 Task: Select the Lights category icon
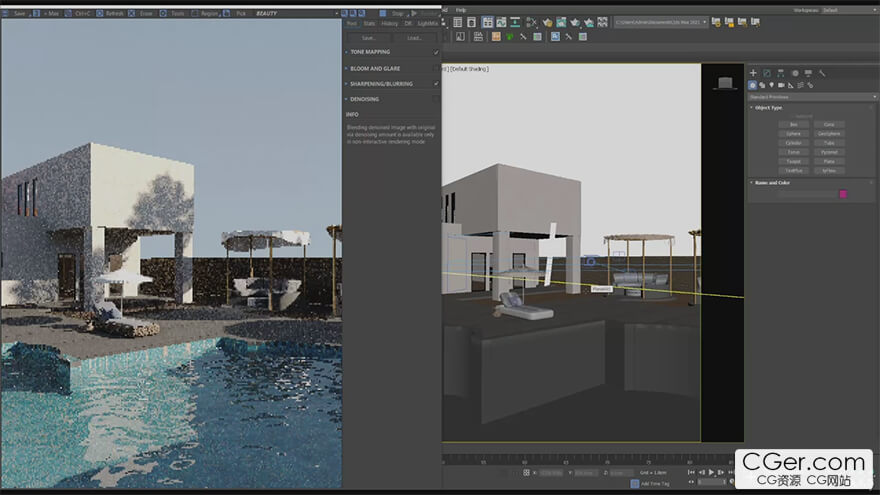click(772, 85)
